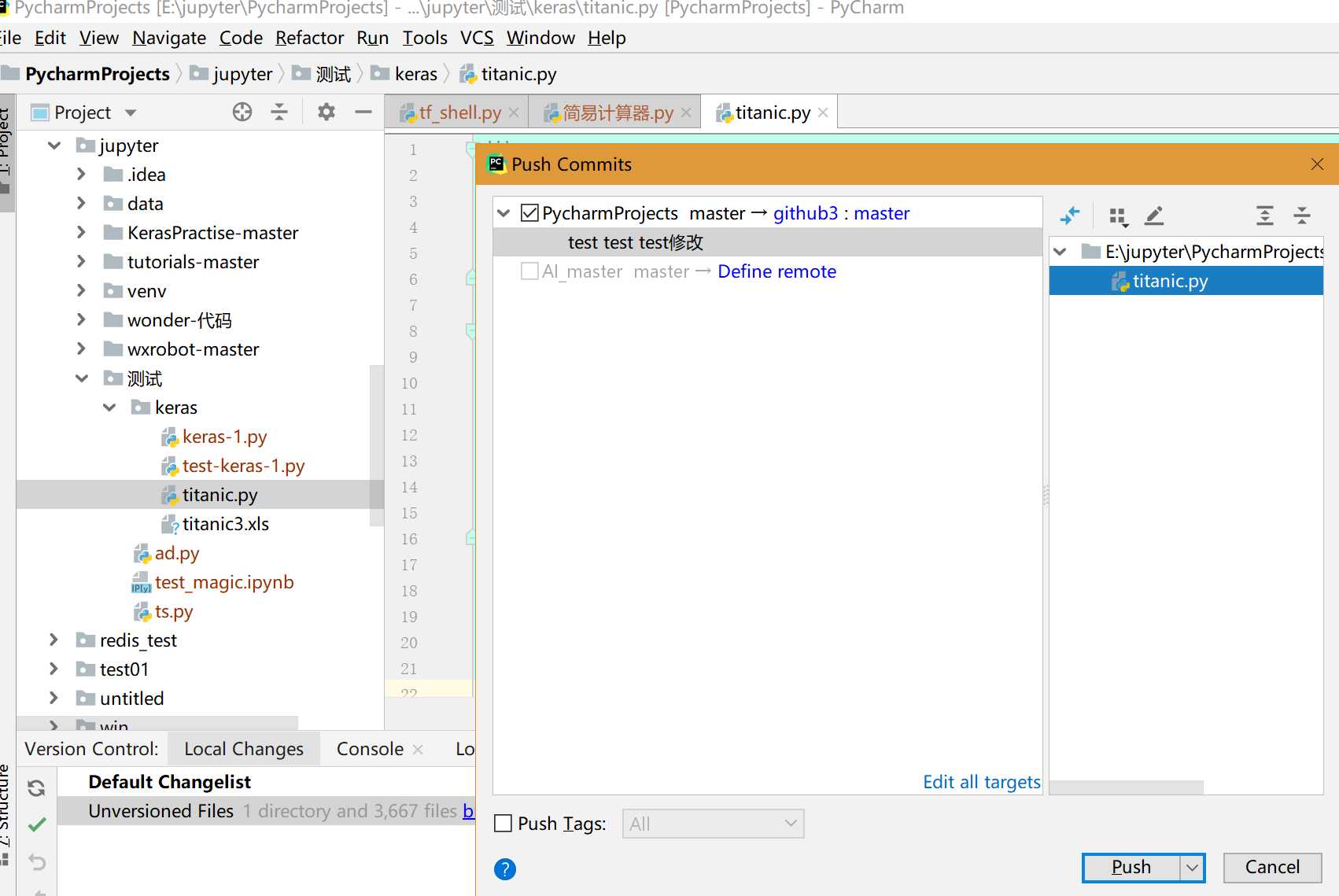The width and height of the screenshot is (1339, 896).
Task: Click the green commit checkmark icon
Action: coord(36,824)
